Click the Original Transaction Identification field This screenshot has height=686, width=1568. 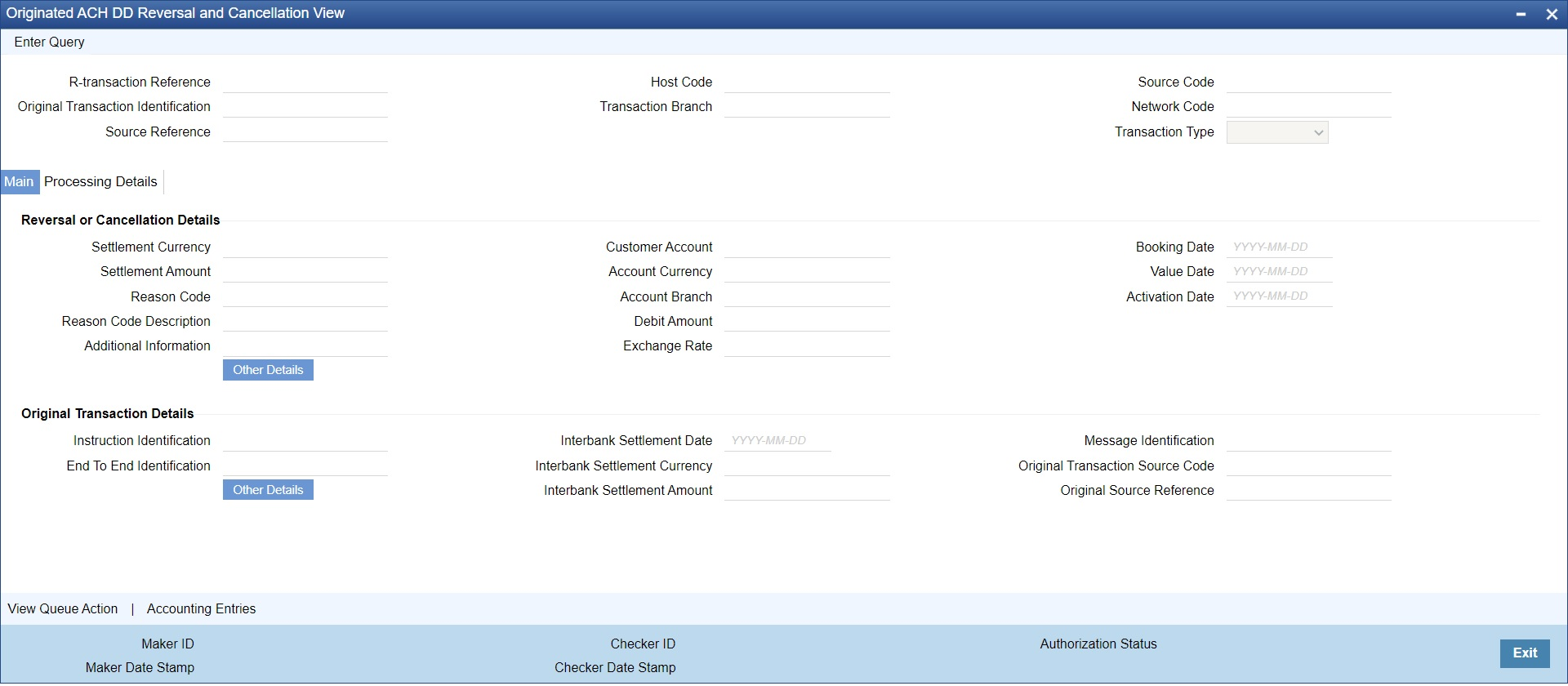[305, 107]
